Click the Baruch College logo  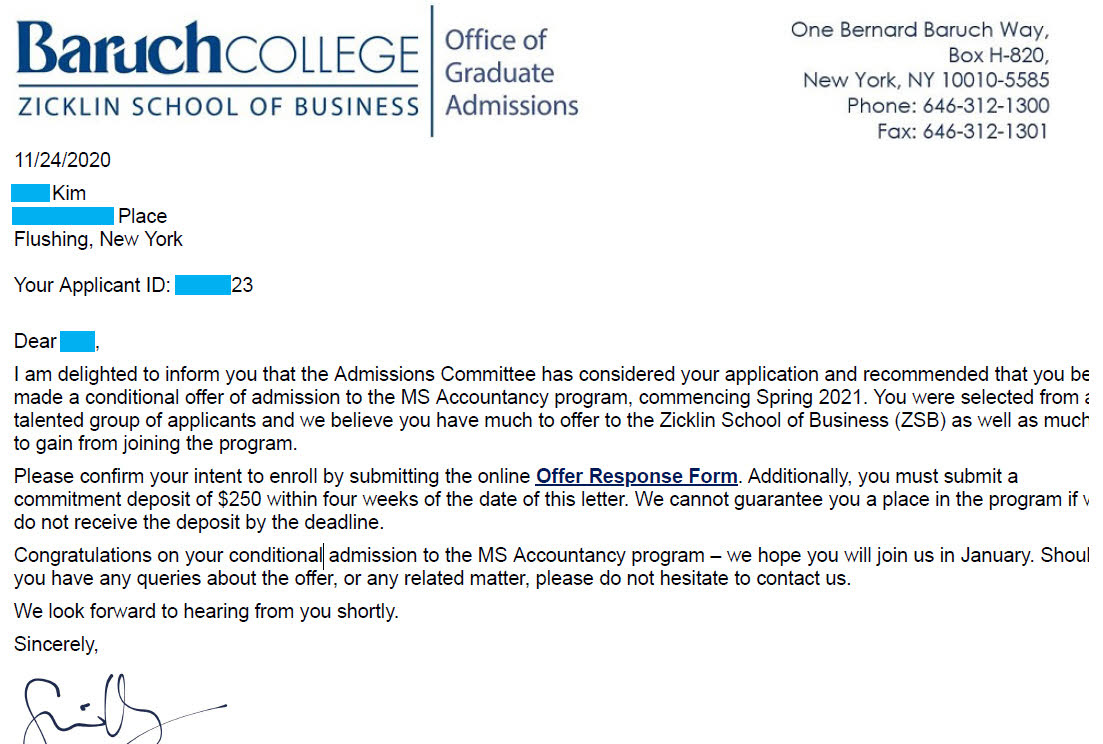coord(217,51)
